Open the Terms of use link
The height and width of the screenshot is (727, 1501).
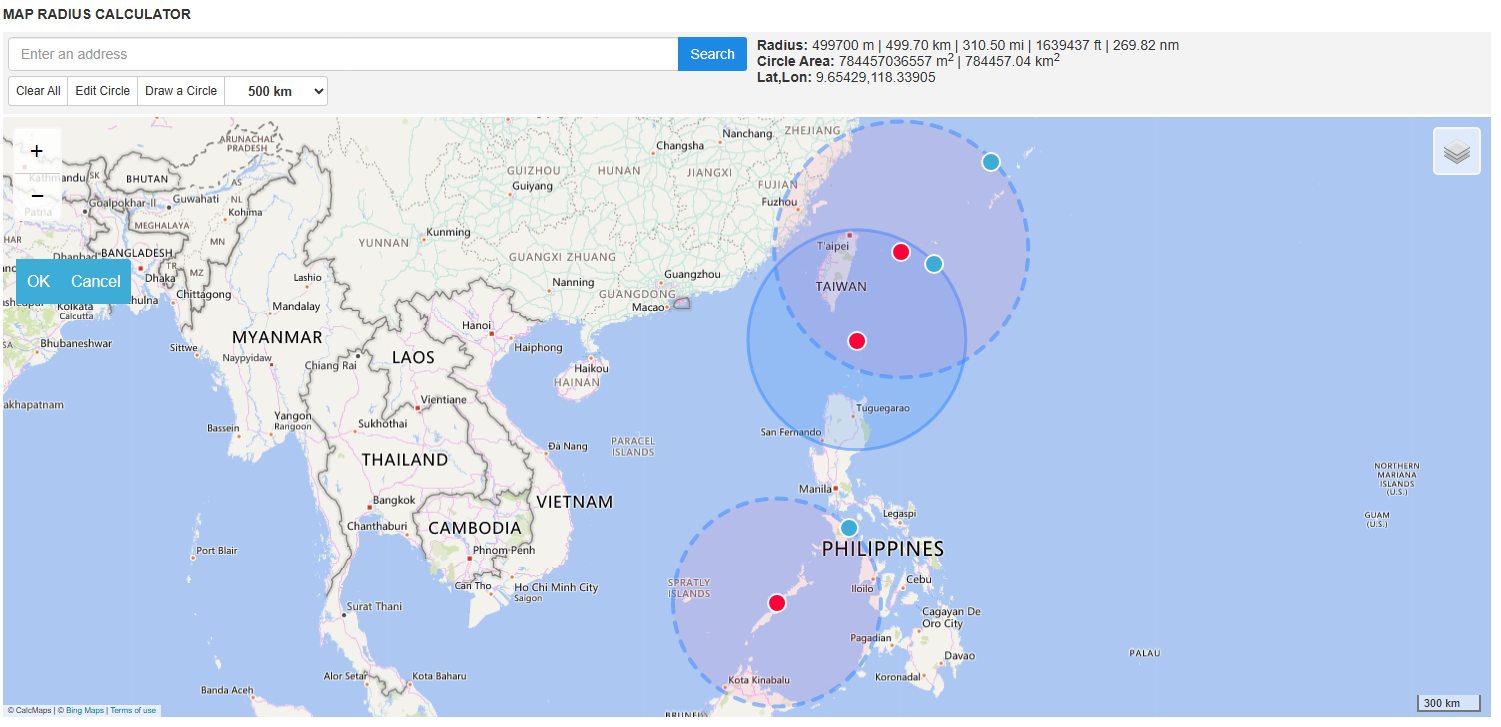(133, 711)
